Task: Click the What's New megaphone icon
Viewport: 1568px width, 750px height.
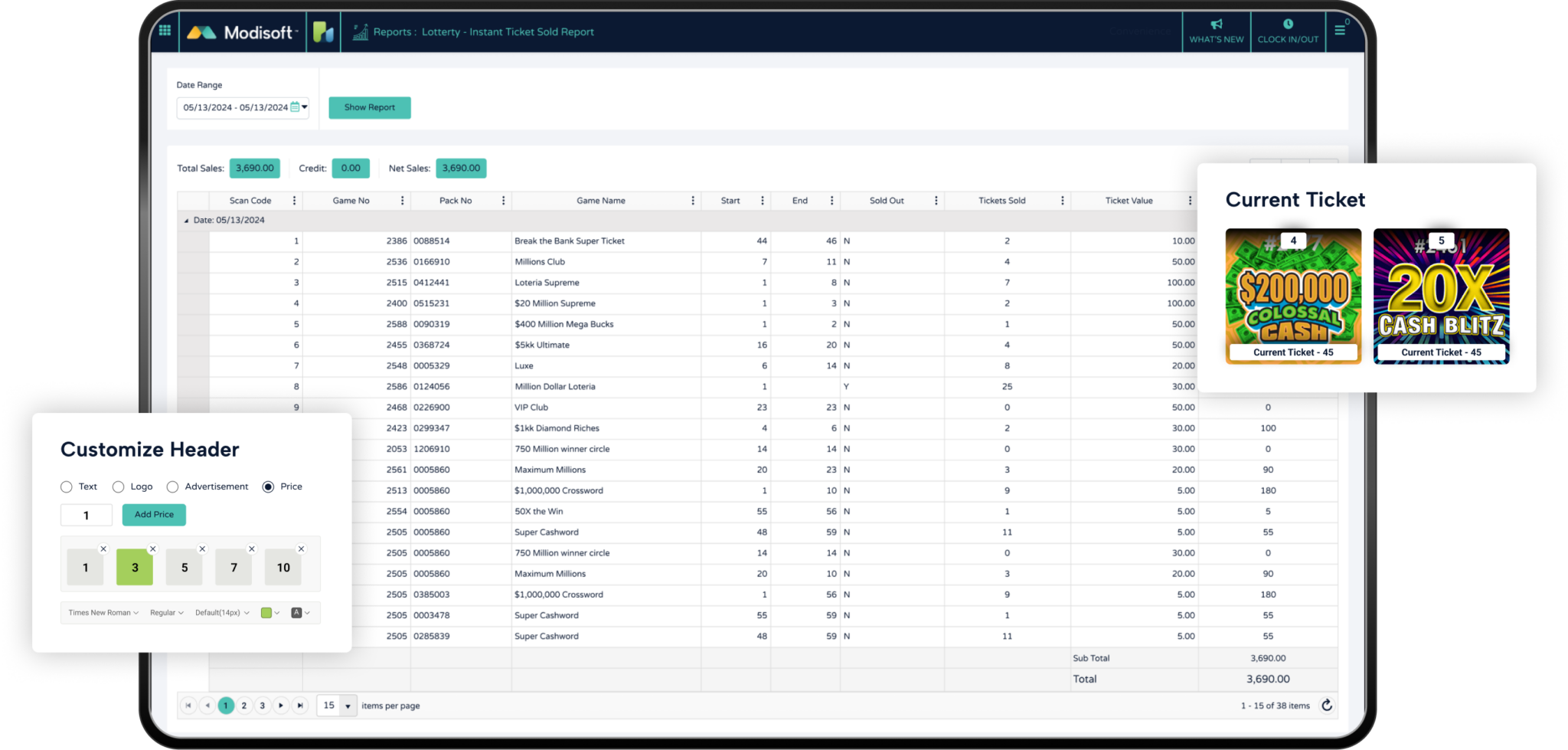Action: 1216,25
